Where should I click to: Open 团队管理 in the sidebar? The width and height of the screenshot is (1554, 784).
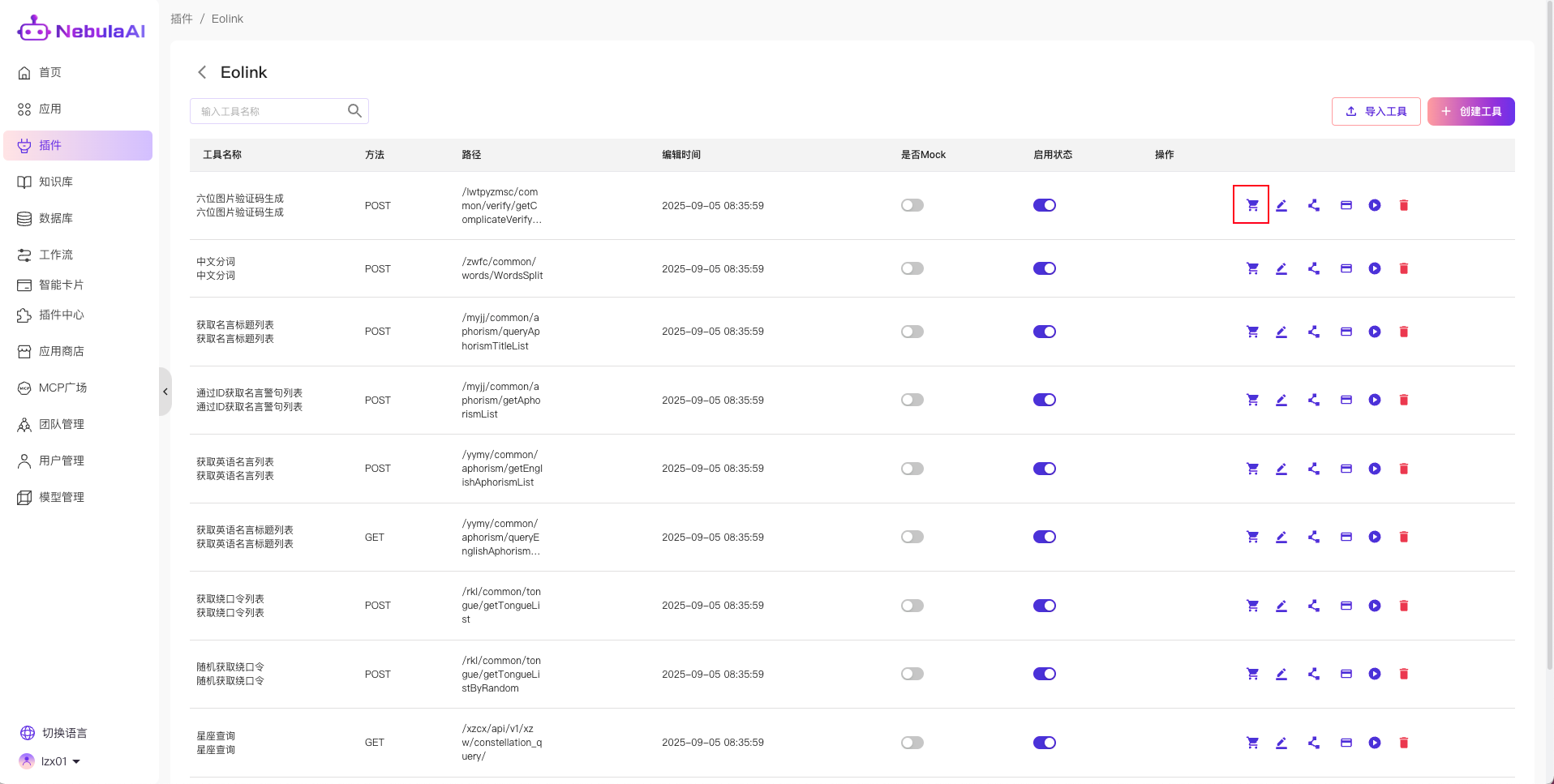78,424
